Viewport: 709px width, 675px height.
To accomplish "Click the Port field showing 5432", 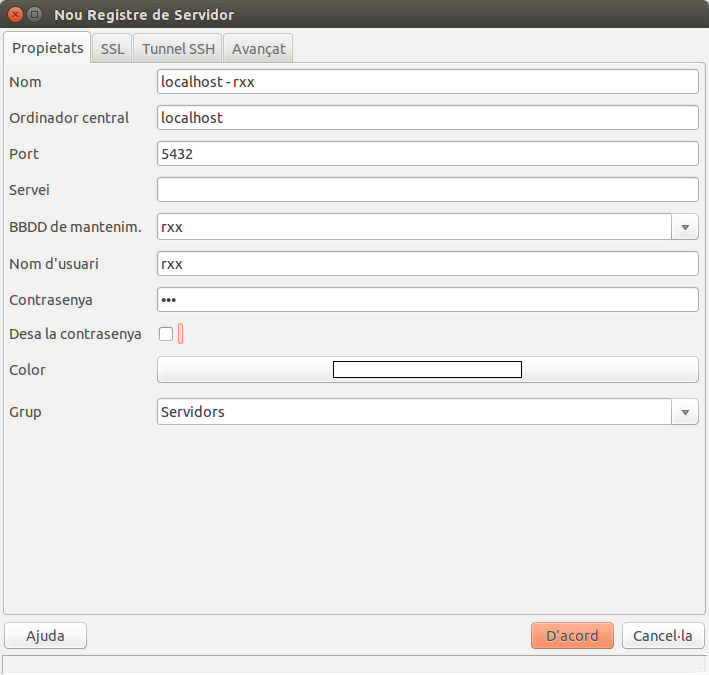I will [x=427, y=154].
